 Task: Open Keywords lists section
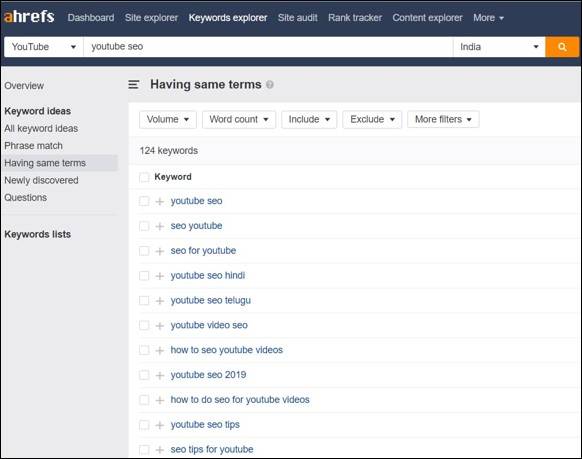tap(37, 235)
